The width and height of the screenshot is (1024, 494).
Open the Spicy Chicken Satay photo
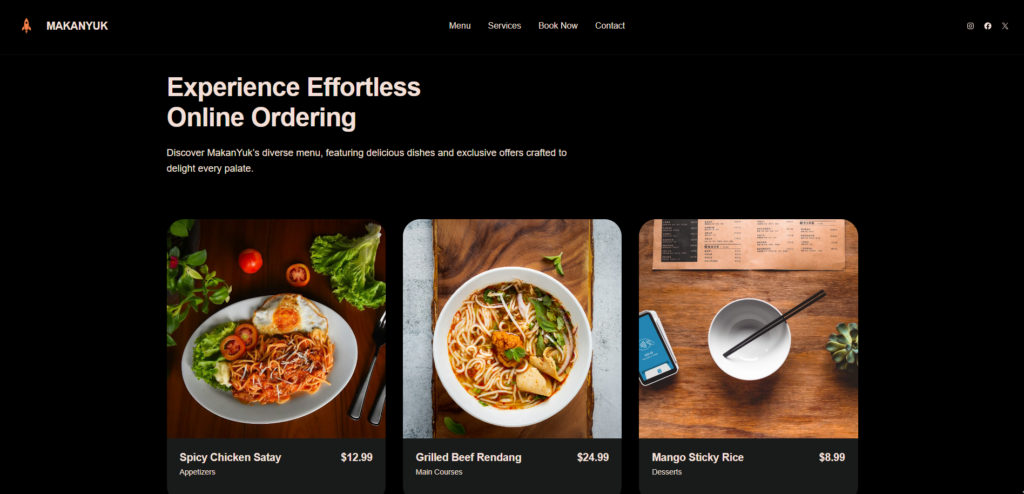coord(276,329)
